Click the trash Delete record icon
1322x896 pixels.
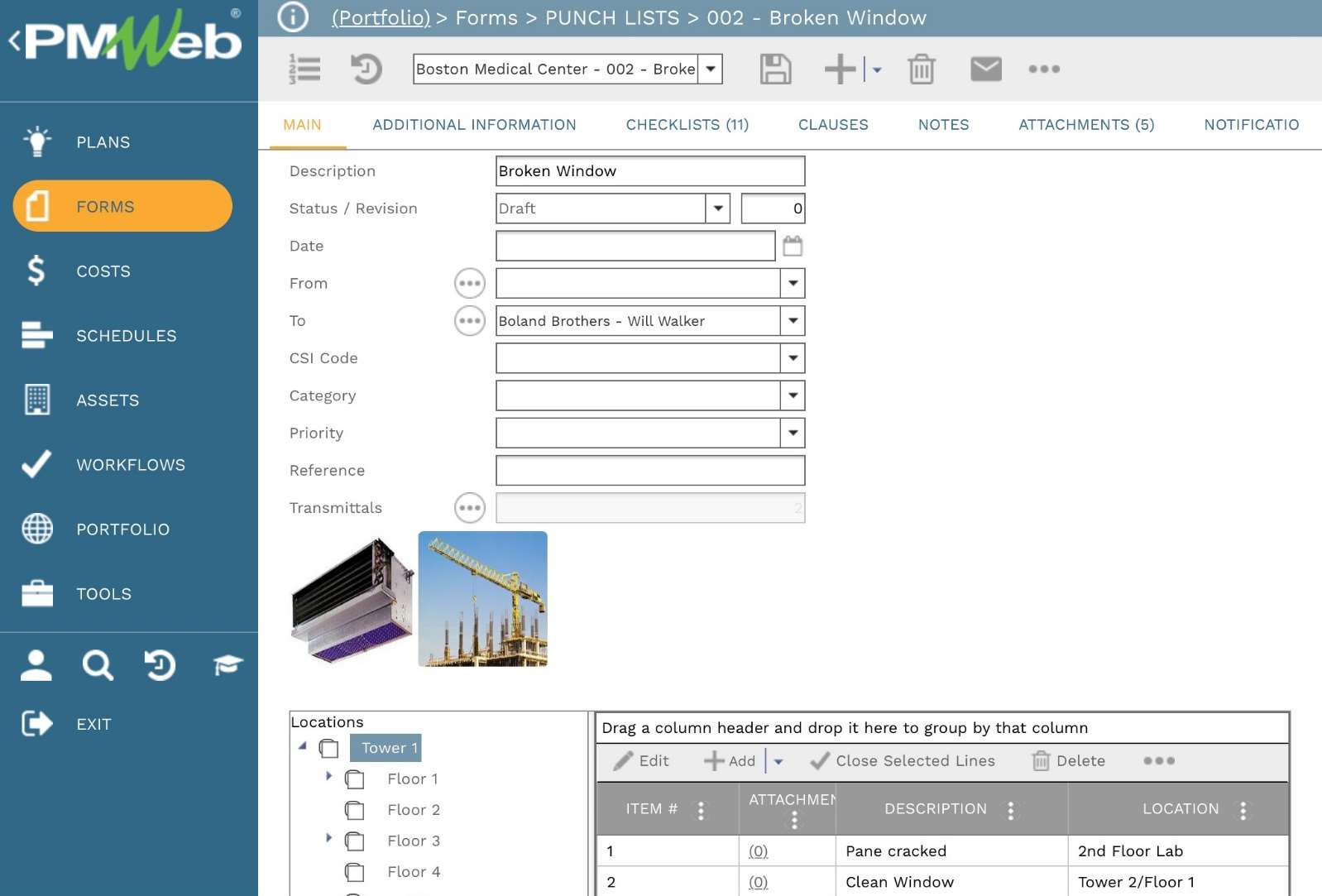pyautogui.click(x=921, y=69)
